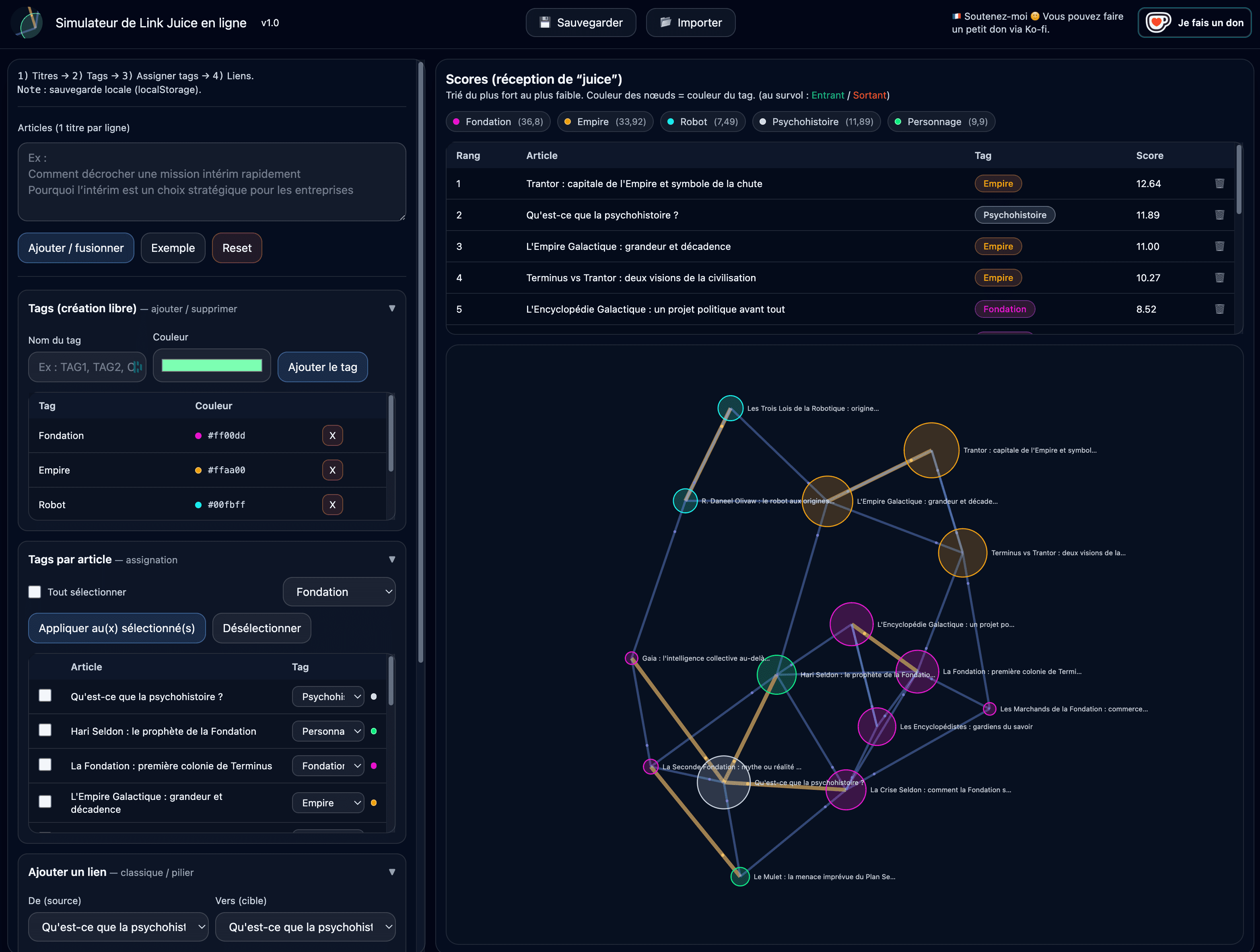Delete the Trantor article row via trash icon
This screenshot has width=1260, height=952.
pos(1219,183)
